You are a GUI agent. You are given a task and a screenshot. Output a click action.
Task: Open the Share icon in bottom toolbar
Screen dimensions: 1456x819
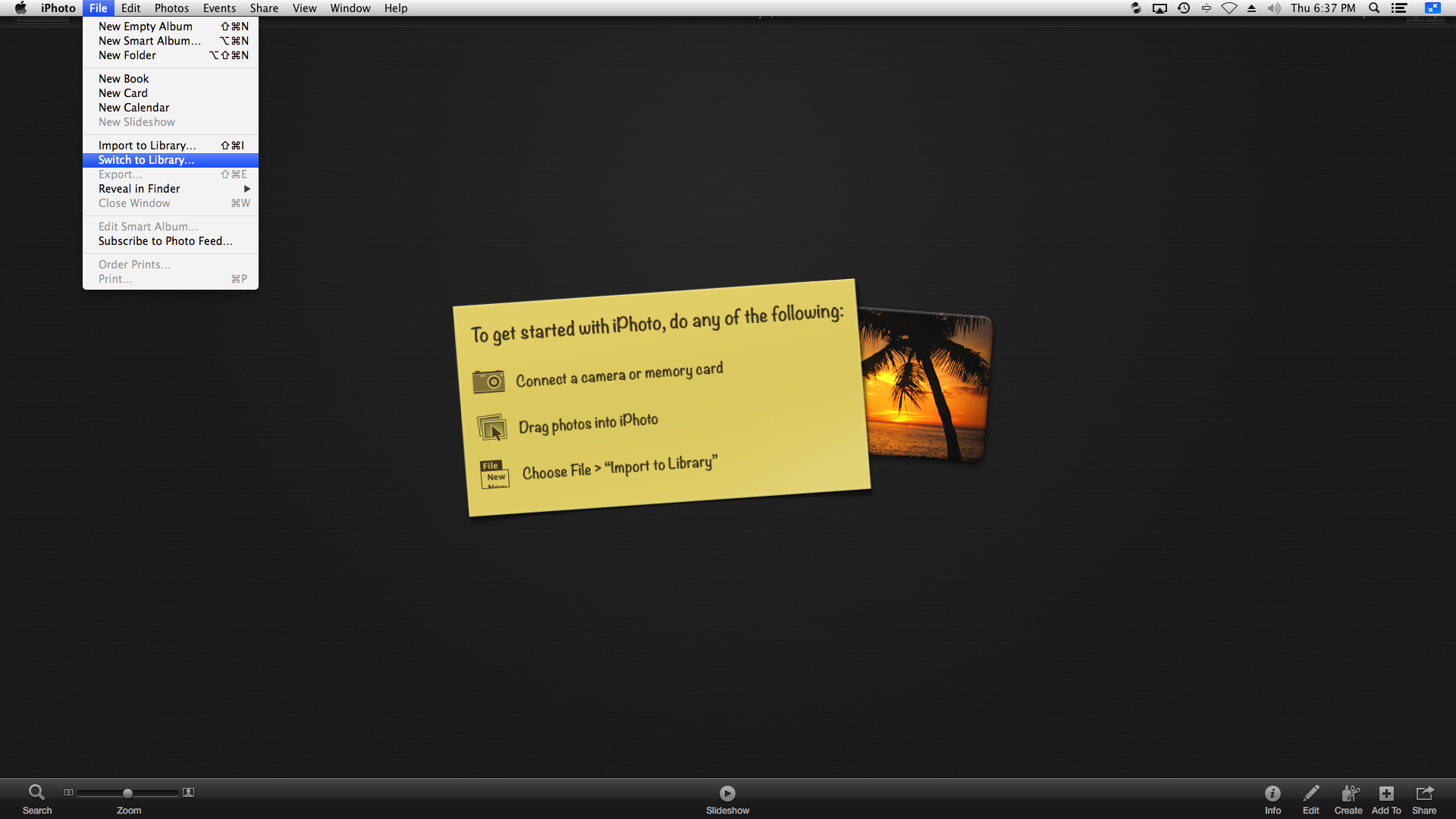[x=1424, y=793]
